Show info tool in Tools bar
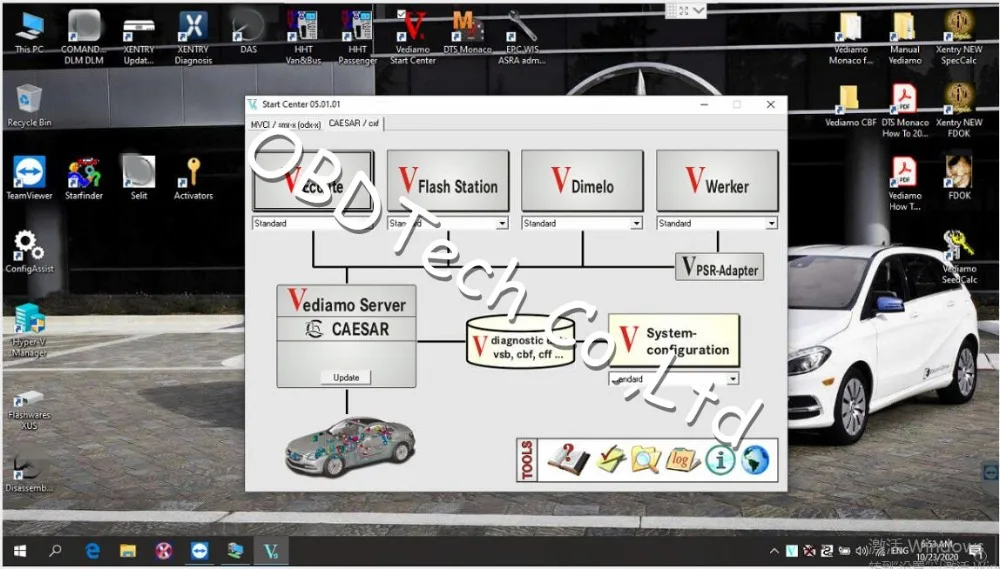The width and height of the screenshot is (1000, 569). [720, 459]
